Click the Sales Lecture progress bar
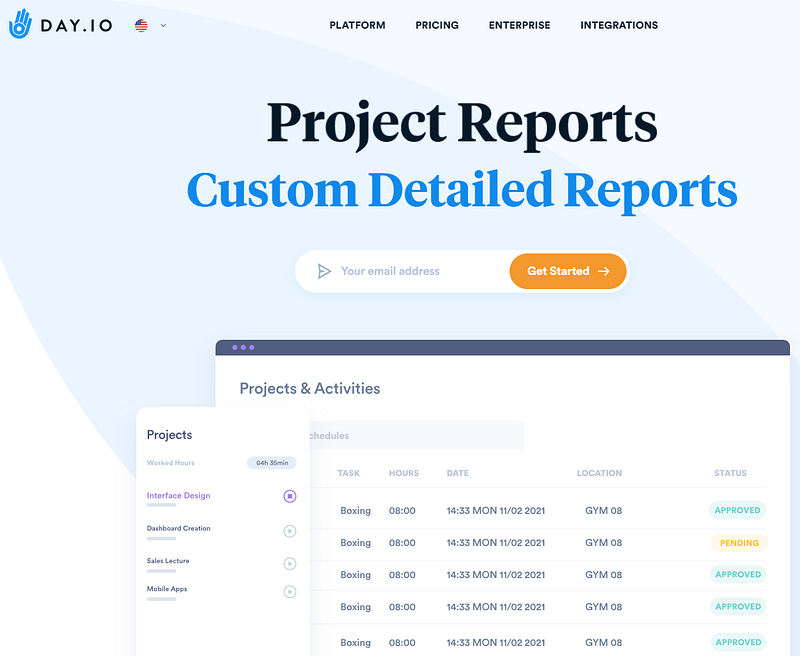This screenshot has height=656, width=800. [x=161, y=571]
